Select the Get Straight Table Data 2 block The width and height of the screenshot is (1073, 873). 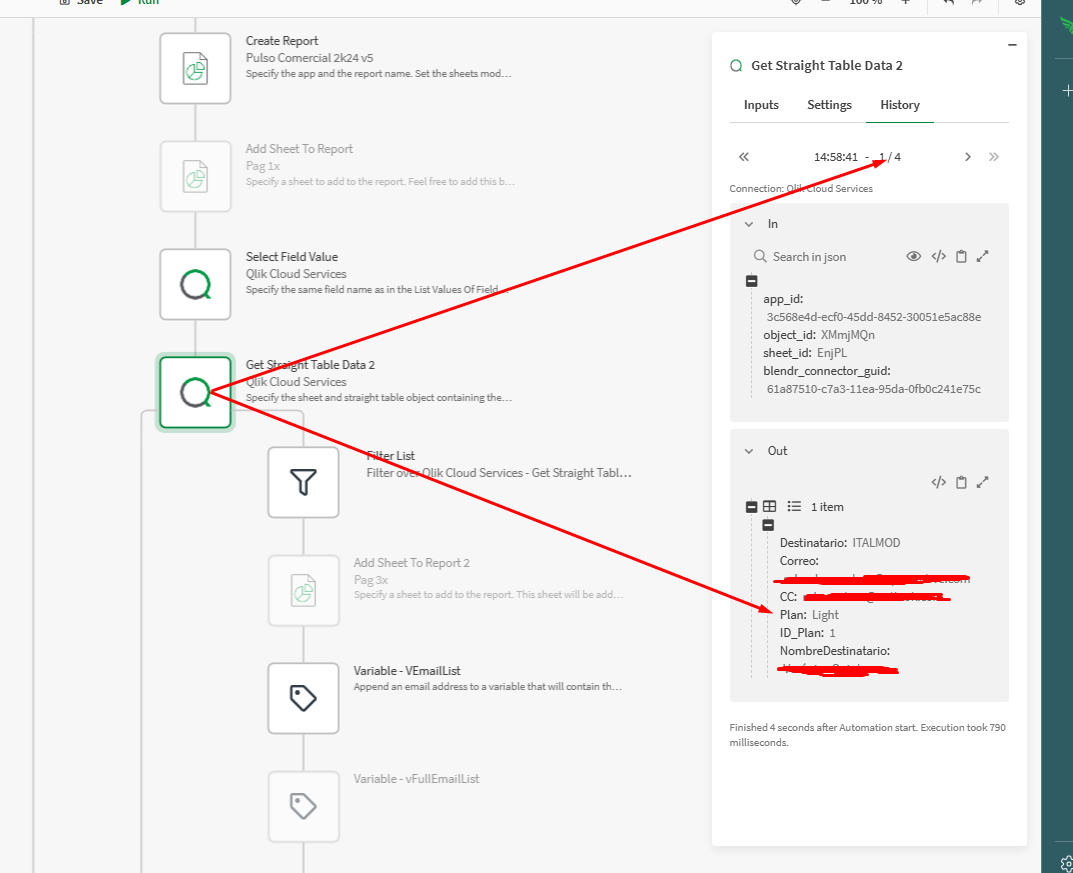point(195,393)
